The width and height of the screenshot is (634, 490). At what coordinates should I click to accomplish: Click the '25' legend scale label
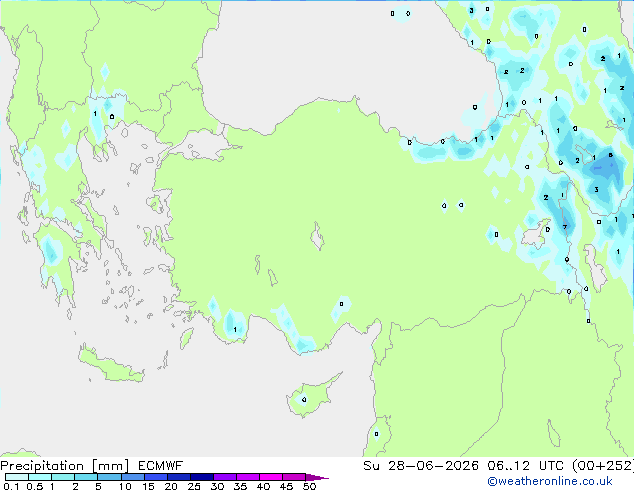(x=194, y=486)
